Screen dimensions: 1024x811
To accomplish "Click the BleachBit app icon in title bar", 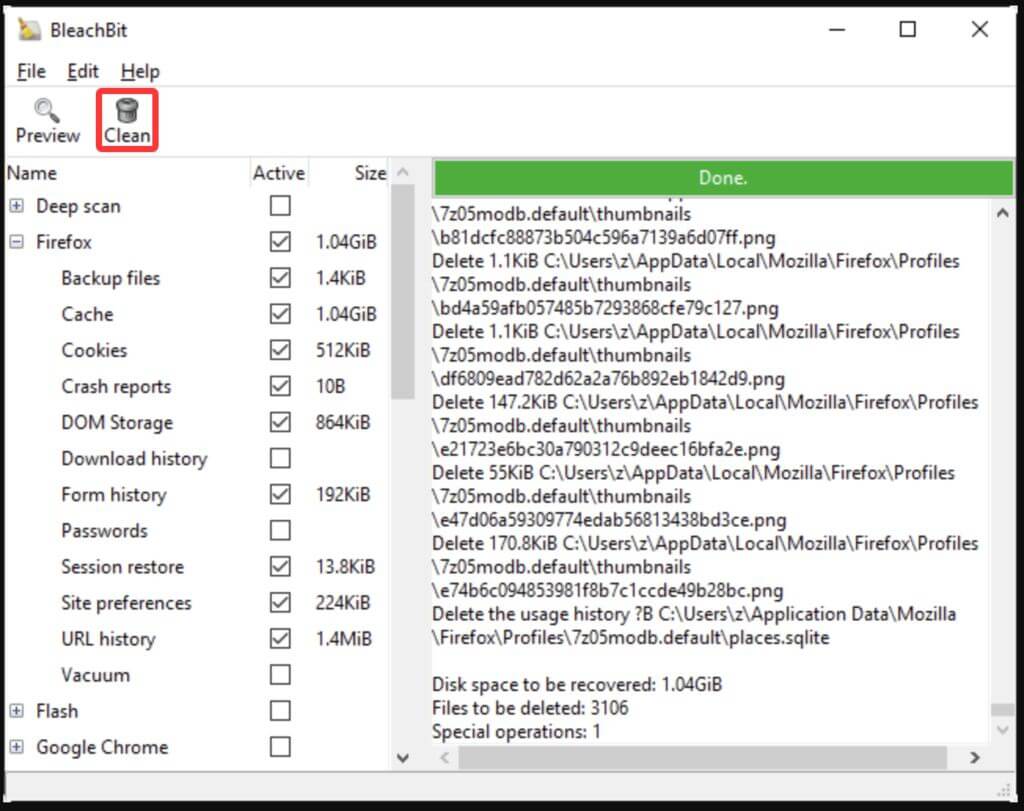I will tap(29, 30).
